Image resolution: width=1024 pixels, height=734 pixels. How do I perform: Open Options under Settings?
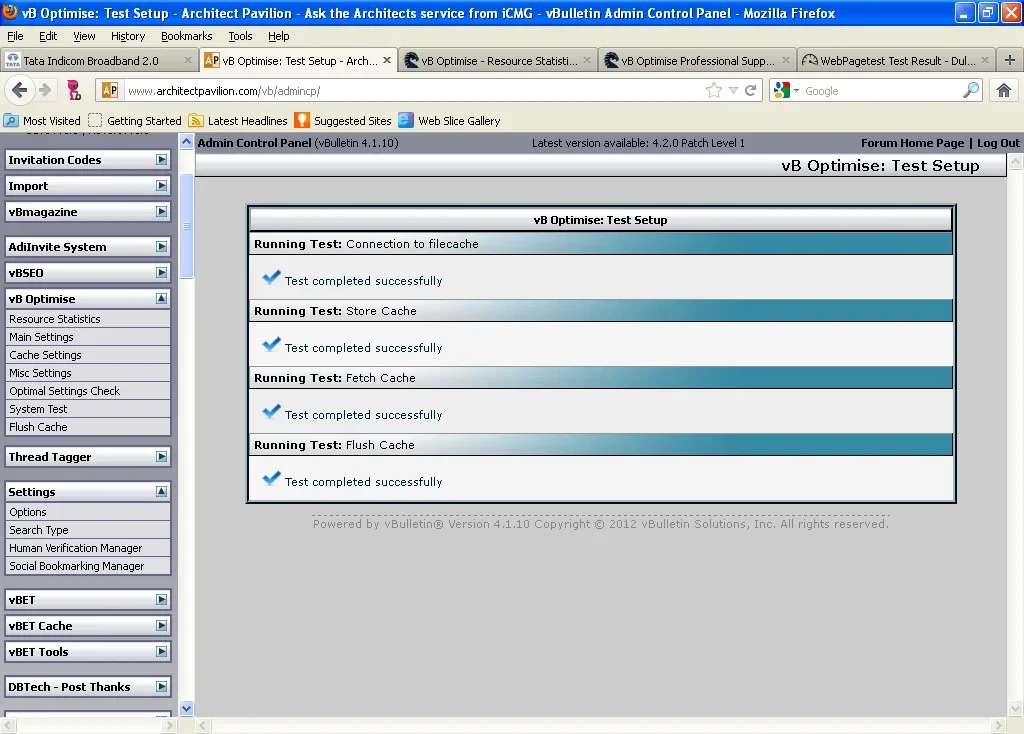click(88, 512)
